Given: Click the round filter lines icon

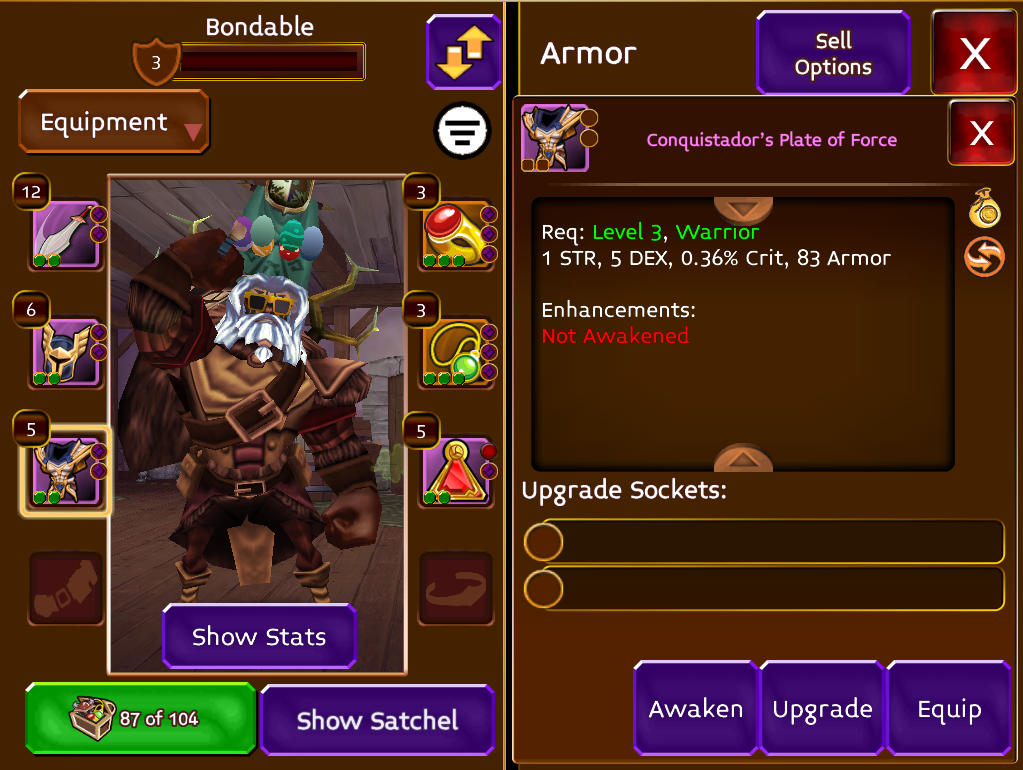Looking at the screenshot, I should pyautogui.click(x=462, y=131).
